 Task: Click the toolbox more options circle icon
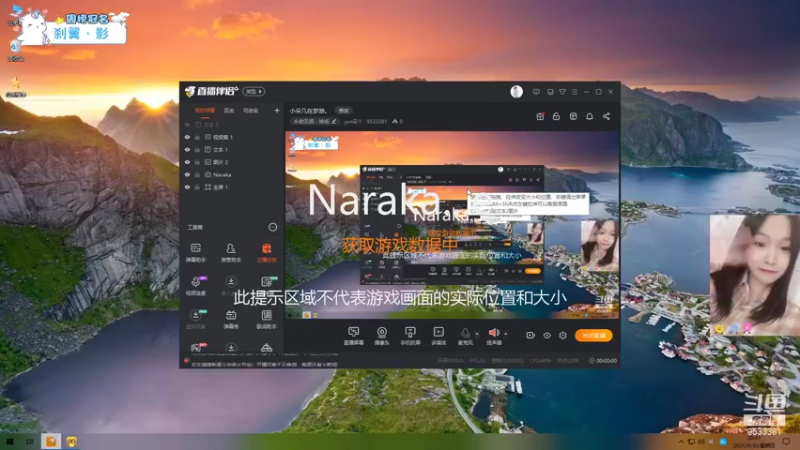pyautogui.click(x=273, y=227)
